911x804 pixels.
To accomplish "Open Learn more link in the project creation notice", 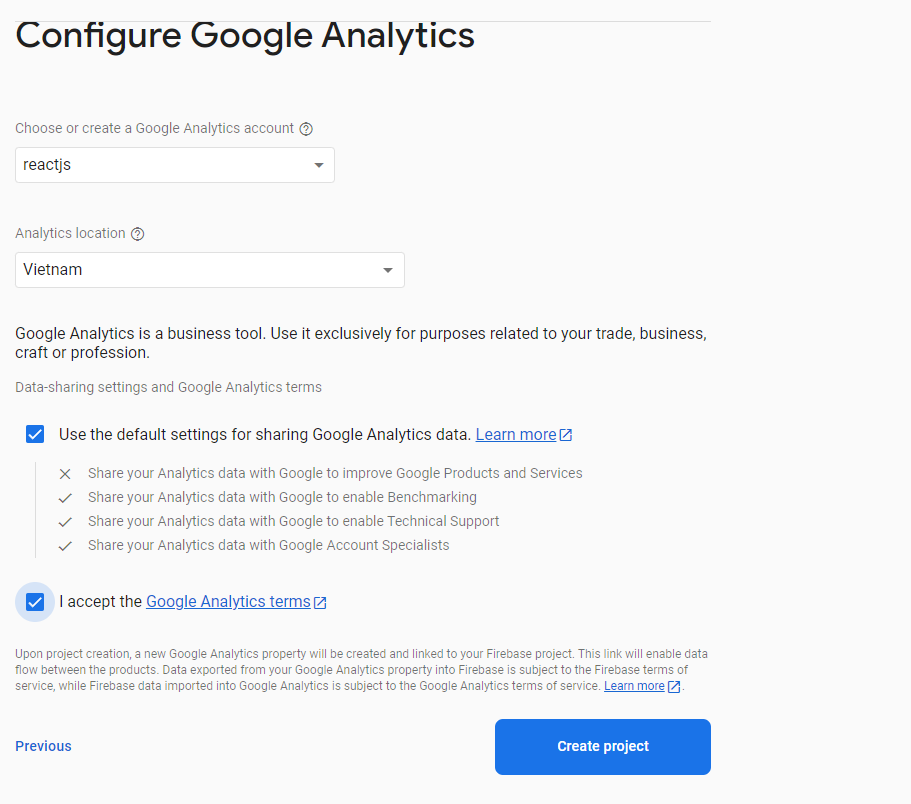I will (x=634, y=686).
